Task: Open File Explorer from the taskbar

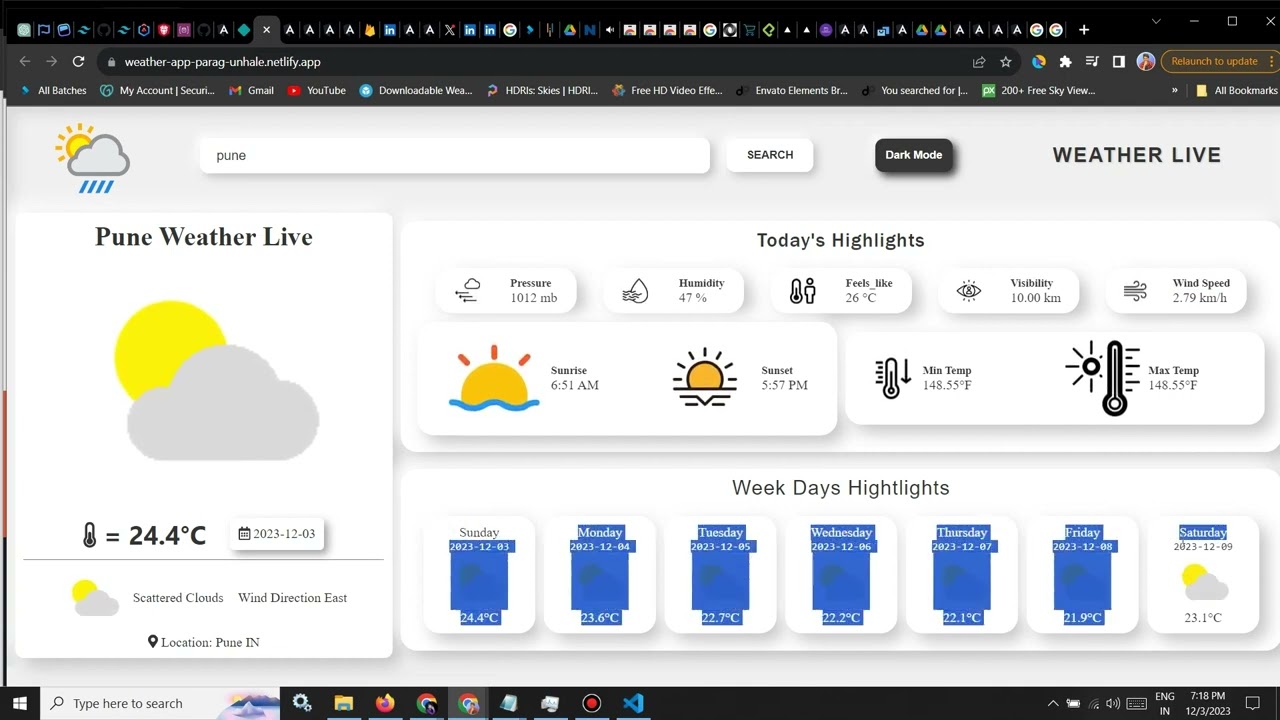Action: 343,703
